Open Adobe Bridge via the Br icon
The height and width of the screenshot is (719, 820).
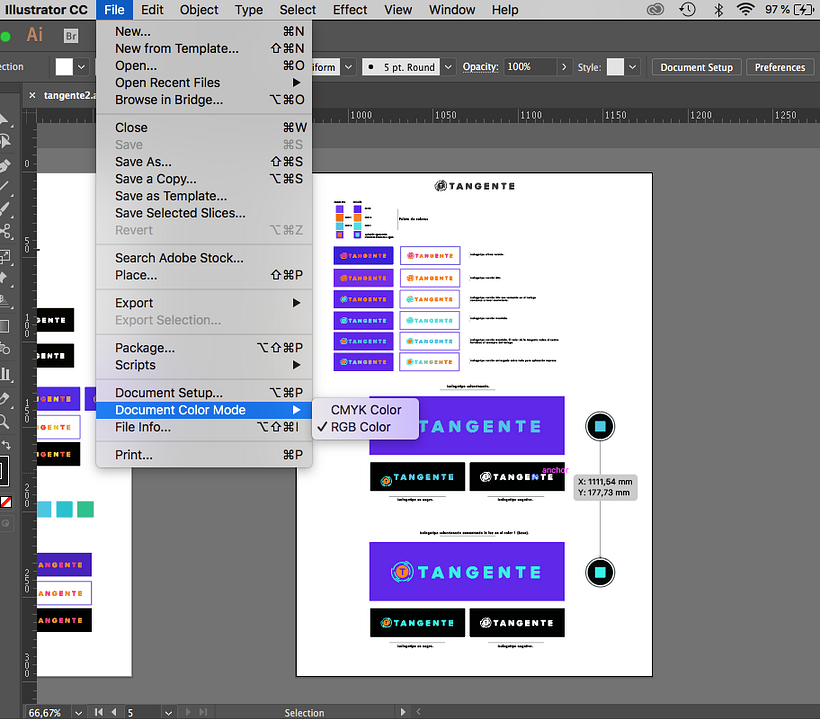(71, 36)
